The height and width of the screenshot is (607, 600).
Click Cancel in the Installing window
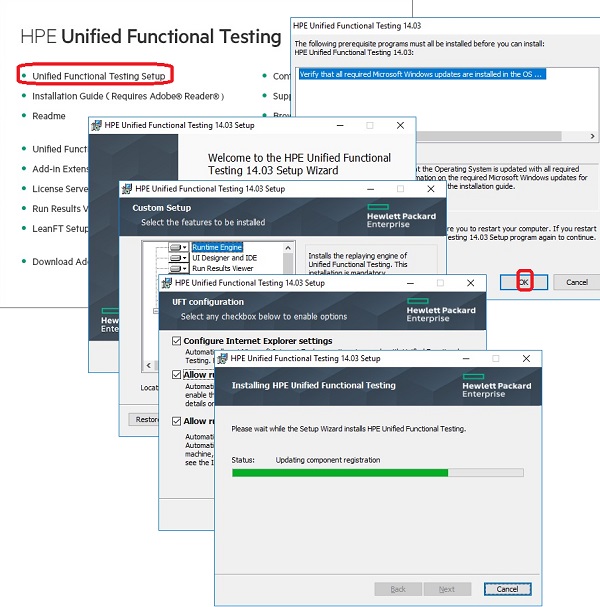click(x=507, y=589)
